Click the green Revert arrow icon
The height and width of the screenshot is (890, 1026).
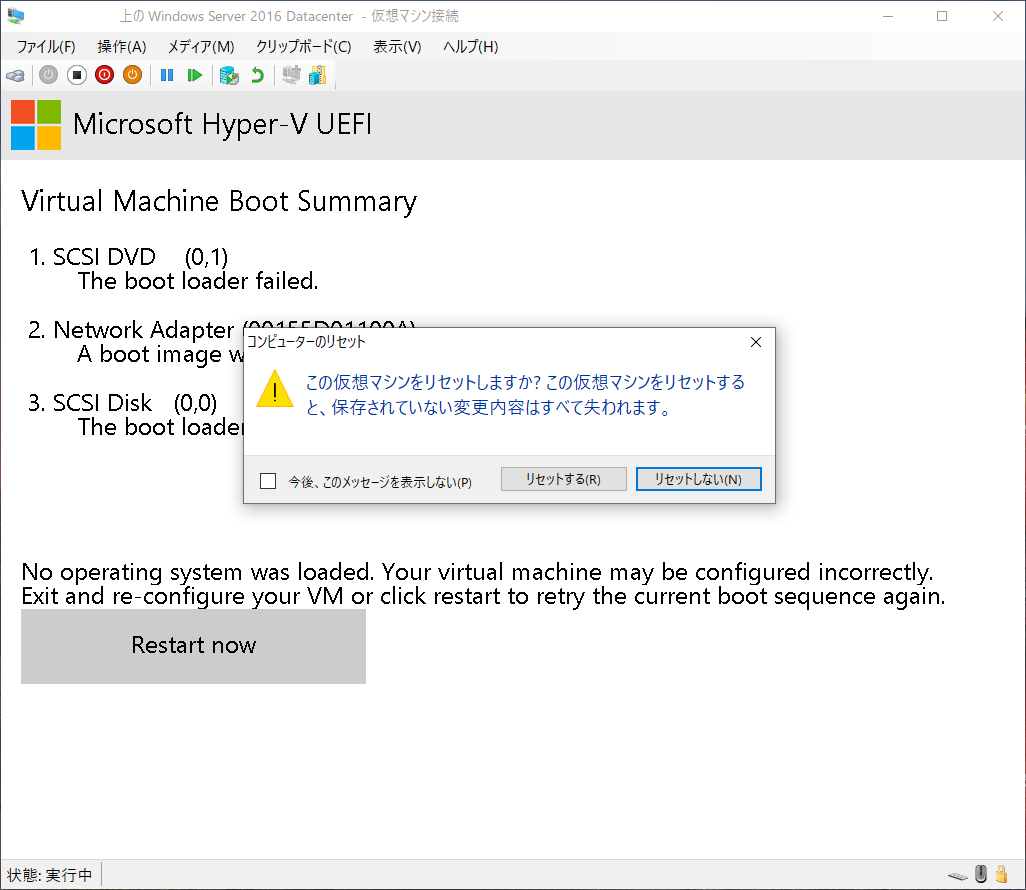pyautogui.click(x=257, y=75)
